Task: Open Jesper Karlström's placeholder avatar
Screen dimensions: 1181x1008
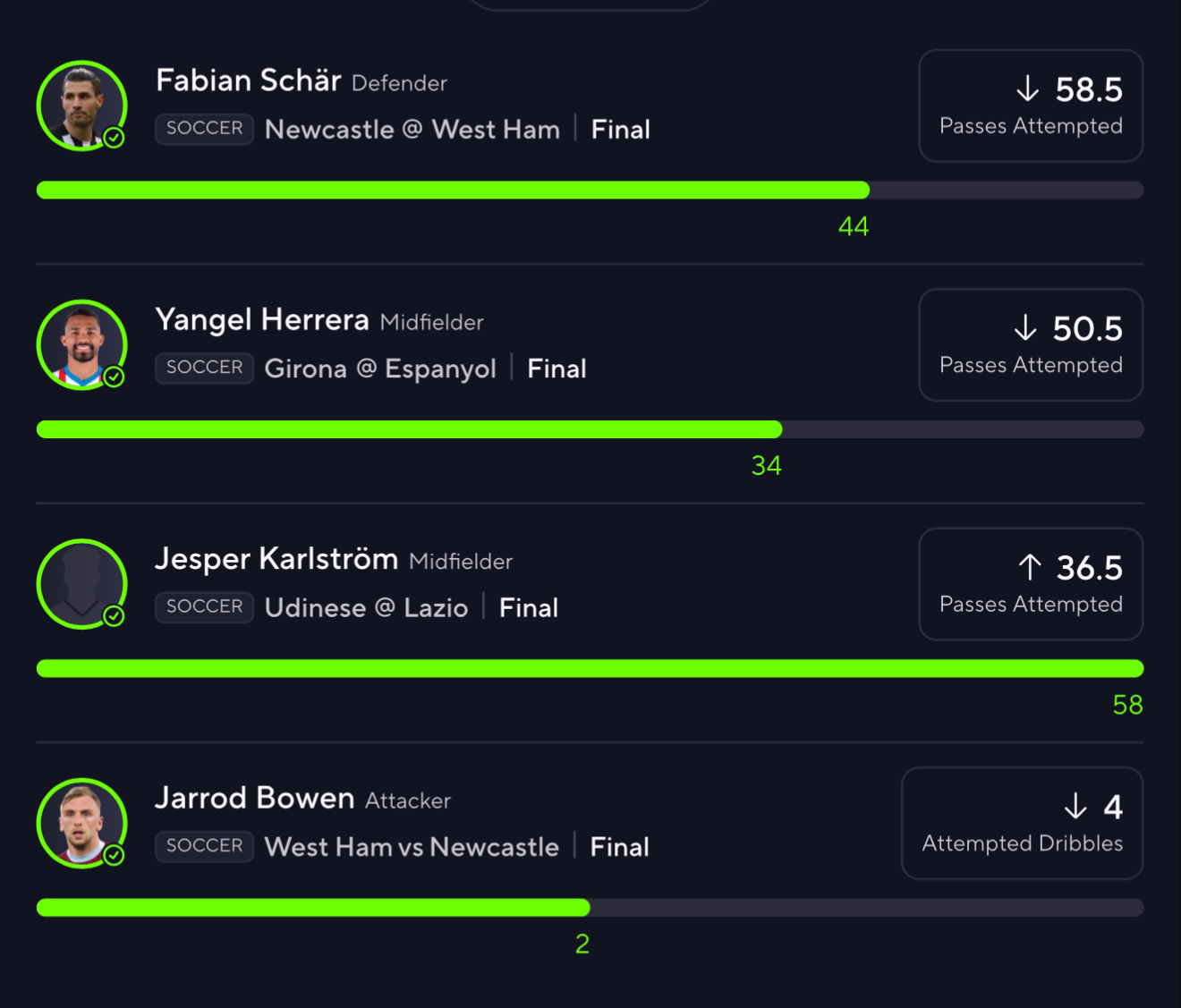Action: (81, 584)
